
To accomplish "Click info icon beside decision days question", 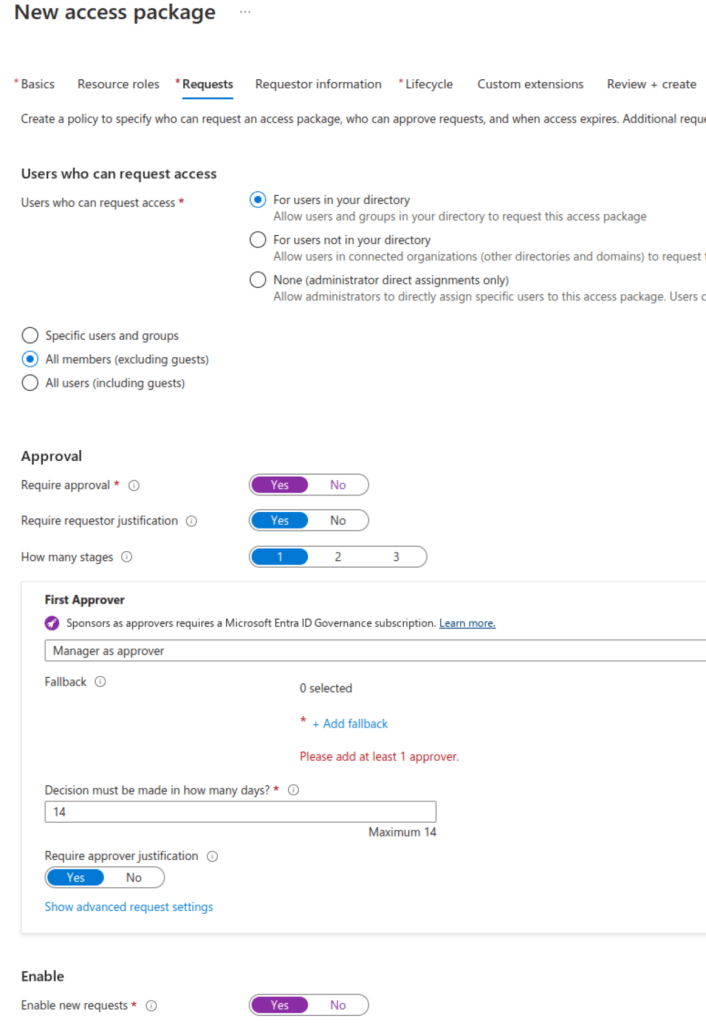I will [x=293, y=790].
